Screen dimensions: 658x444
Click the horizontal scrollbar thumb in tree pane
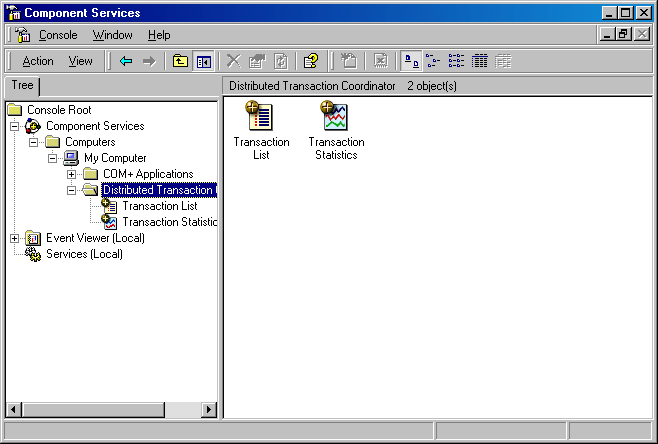(x=93, y=409)
